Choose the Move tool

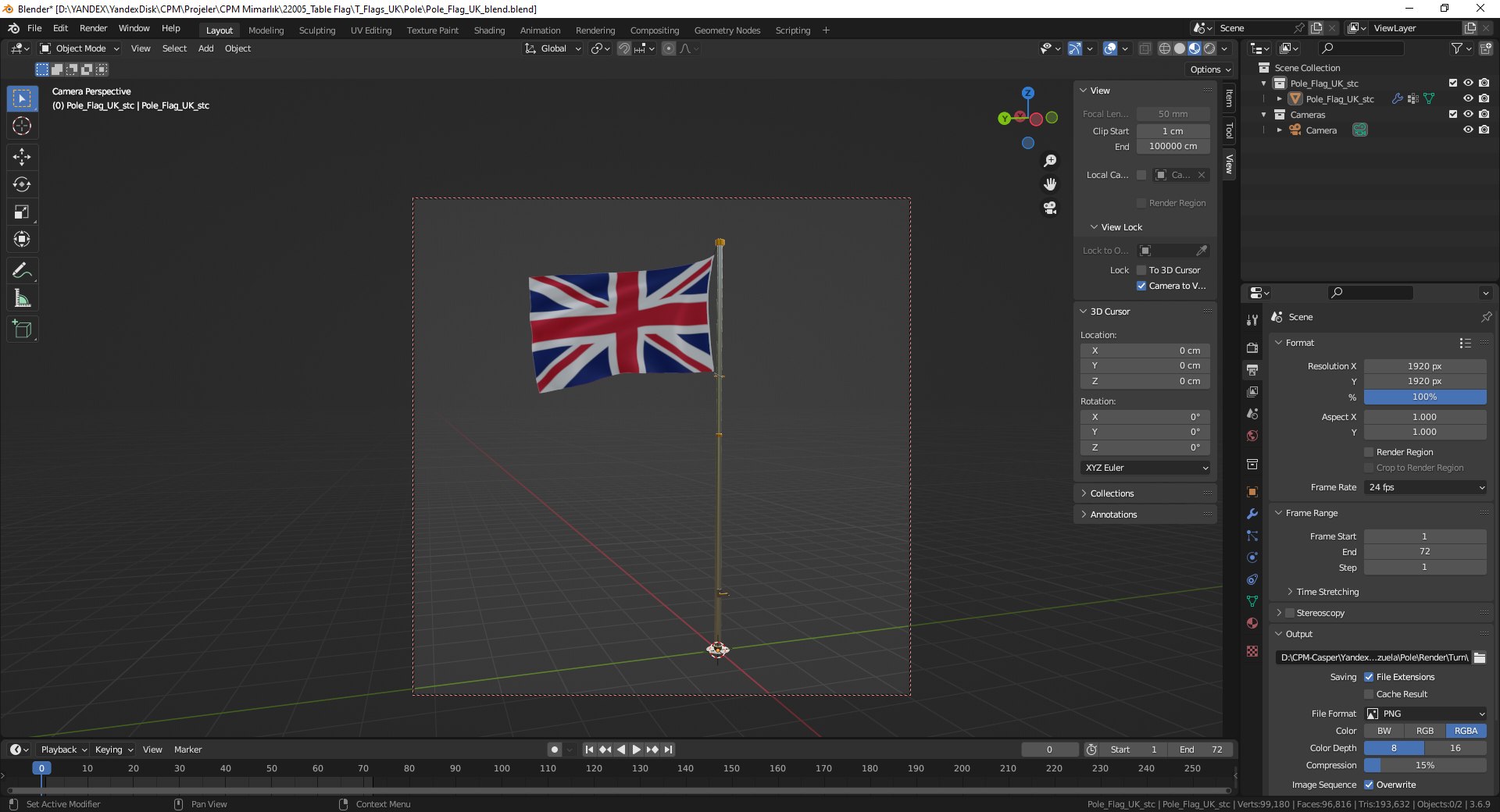(22, 157)
